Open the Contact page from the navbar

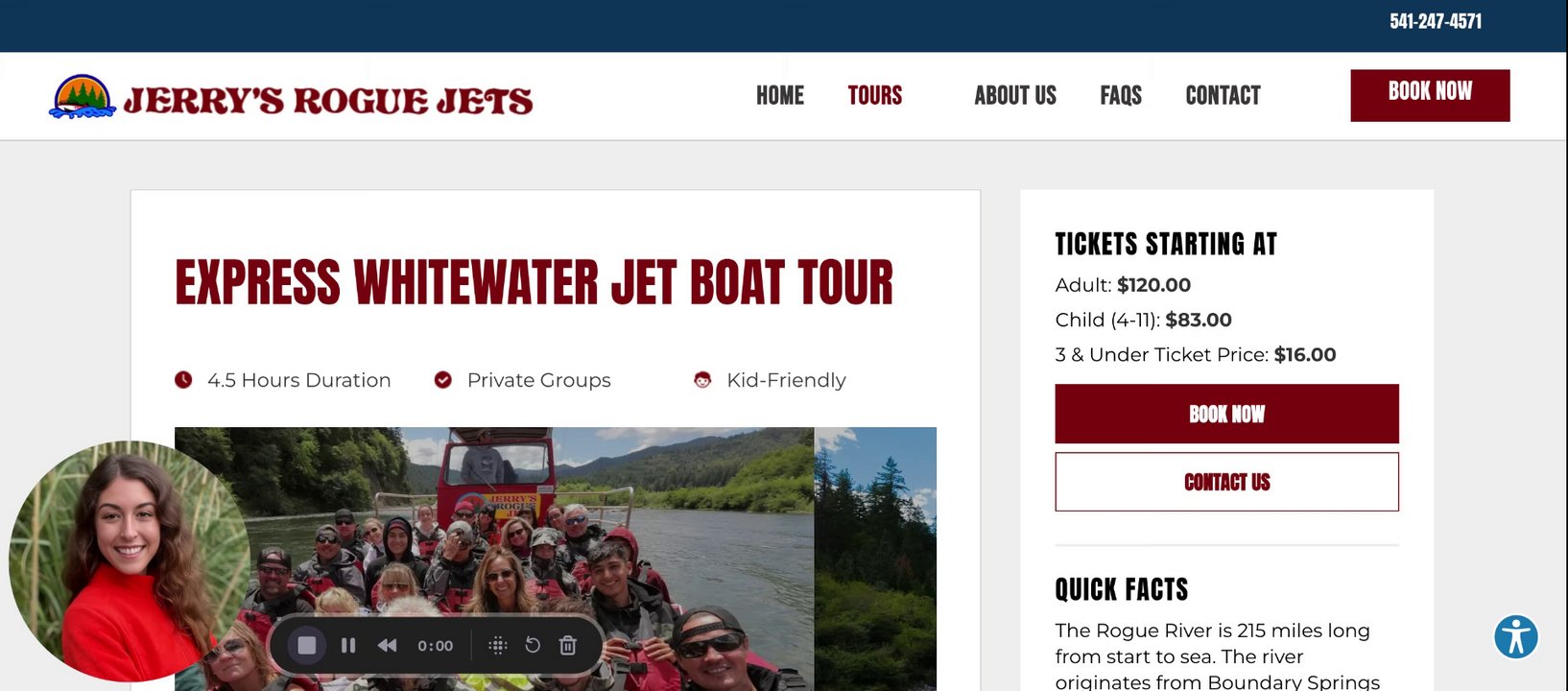click(x=1223, y=95)
